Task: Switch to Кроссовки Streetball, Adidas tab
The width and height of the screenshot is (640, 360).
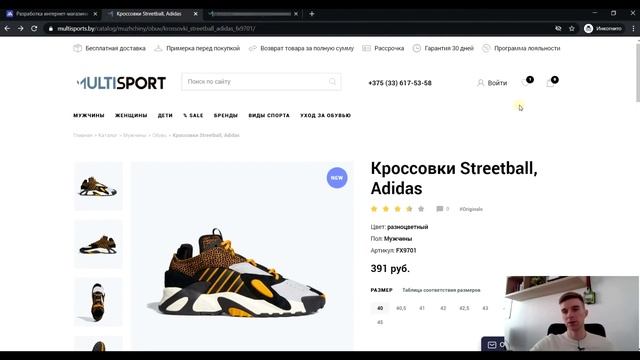Action: (x=149, y=14)
